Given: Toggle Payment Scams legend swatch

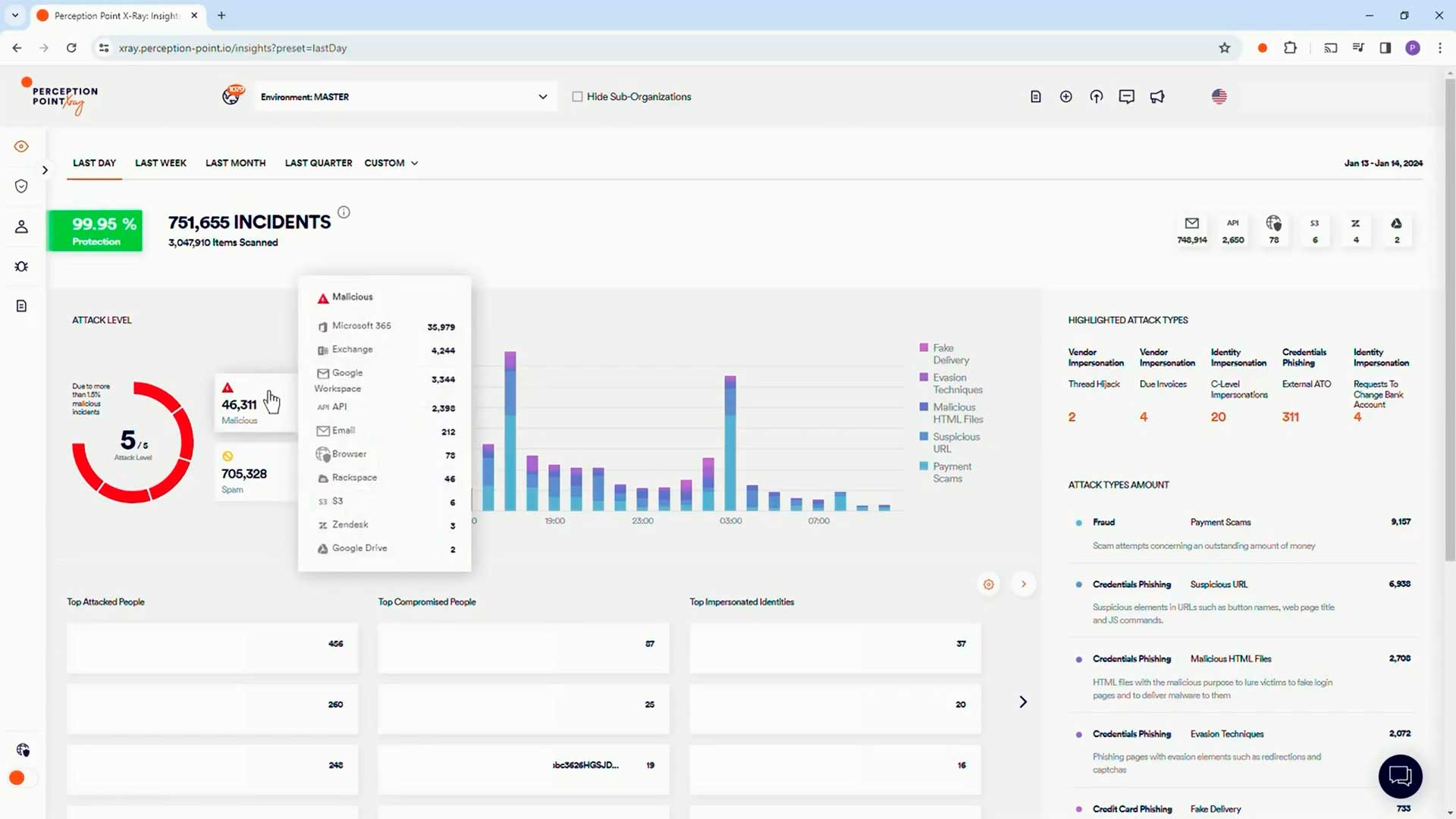Looking at the screenshot, I should point(924,466).
